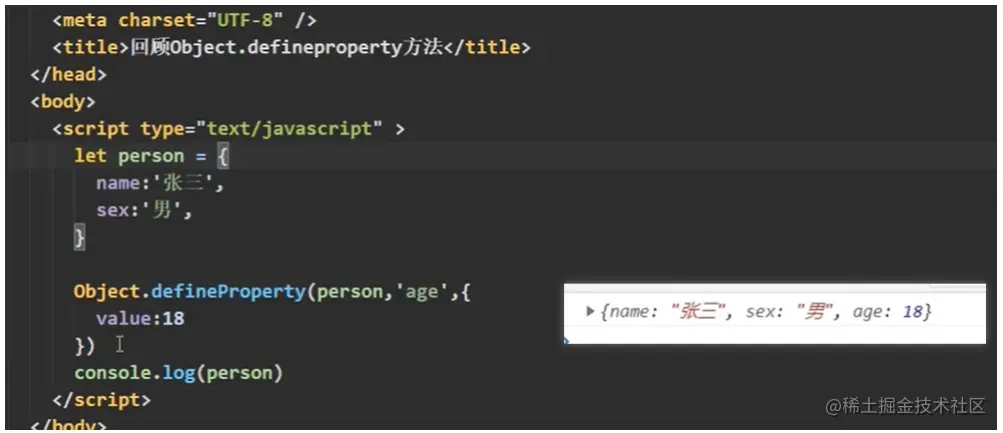Click the highlighted opening brace after person
Viewport: 1003px width, 433px height.
[224, 155]
